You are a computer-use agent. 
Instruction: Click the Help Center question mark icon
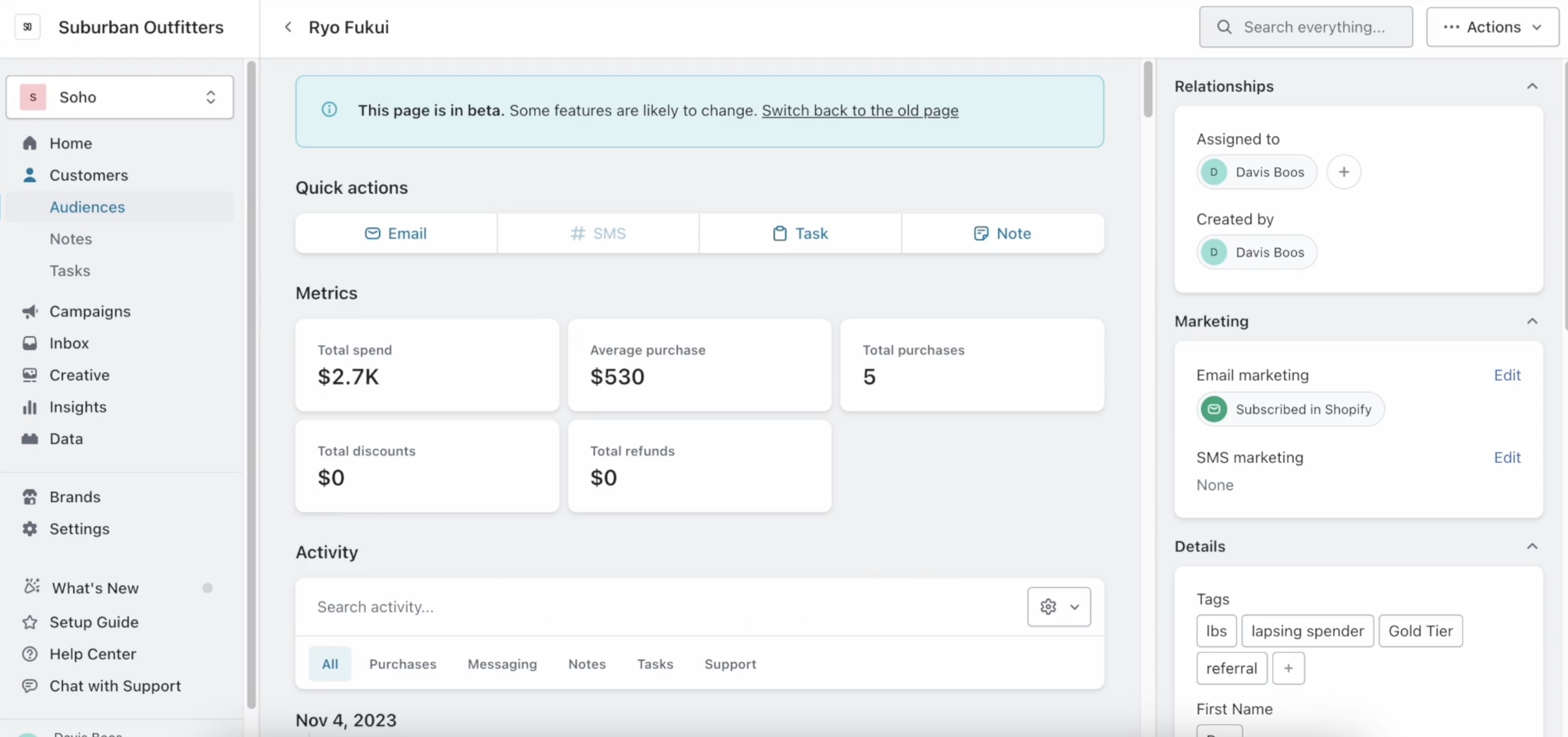coord(29,653)
